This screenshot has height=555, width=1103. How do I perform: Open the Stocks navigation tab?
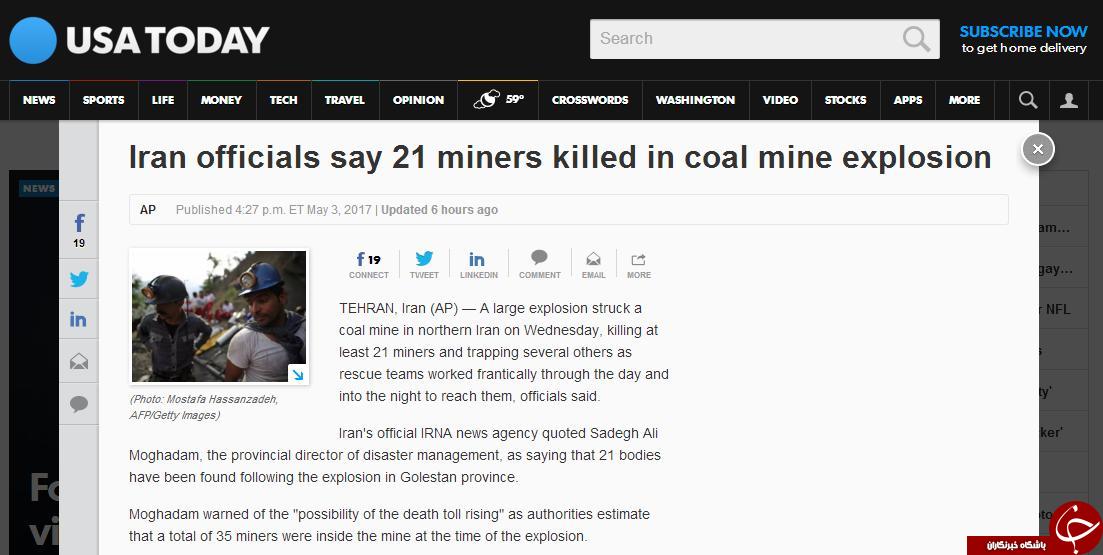845,100
